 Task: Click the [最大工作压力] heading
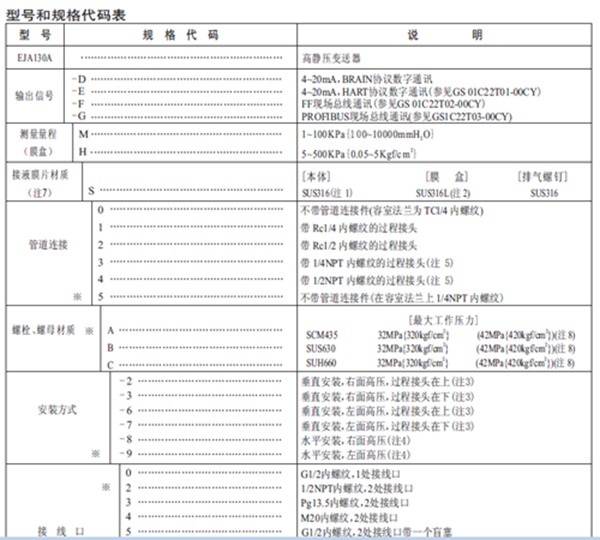point(443,320)
